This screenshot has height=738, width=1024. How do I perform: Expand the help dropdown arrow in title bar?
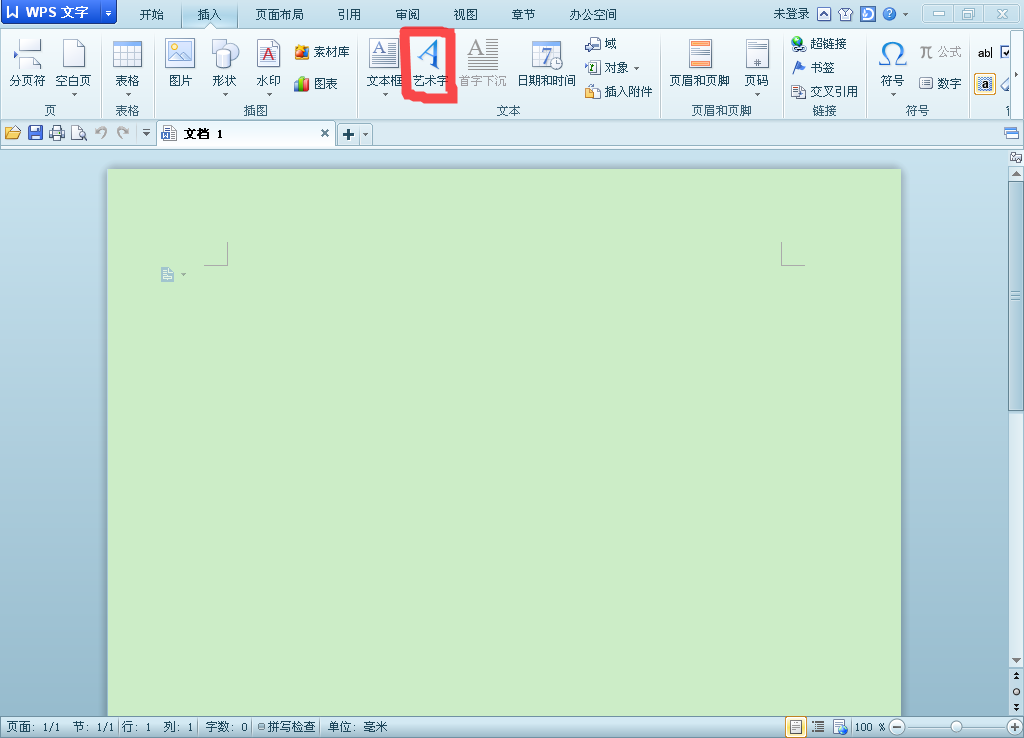pyautogui.click(x=905, y=14)
